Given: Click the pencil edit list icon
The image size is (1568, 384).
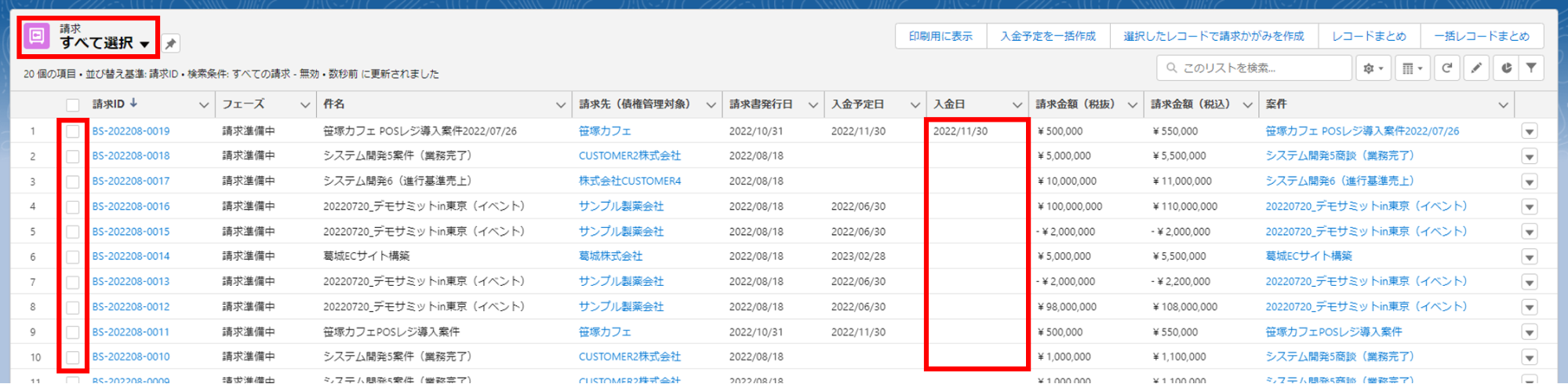Looking at the screenshot, I should click(1476, 68).
